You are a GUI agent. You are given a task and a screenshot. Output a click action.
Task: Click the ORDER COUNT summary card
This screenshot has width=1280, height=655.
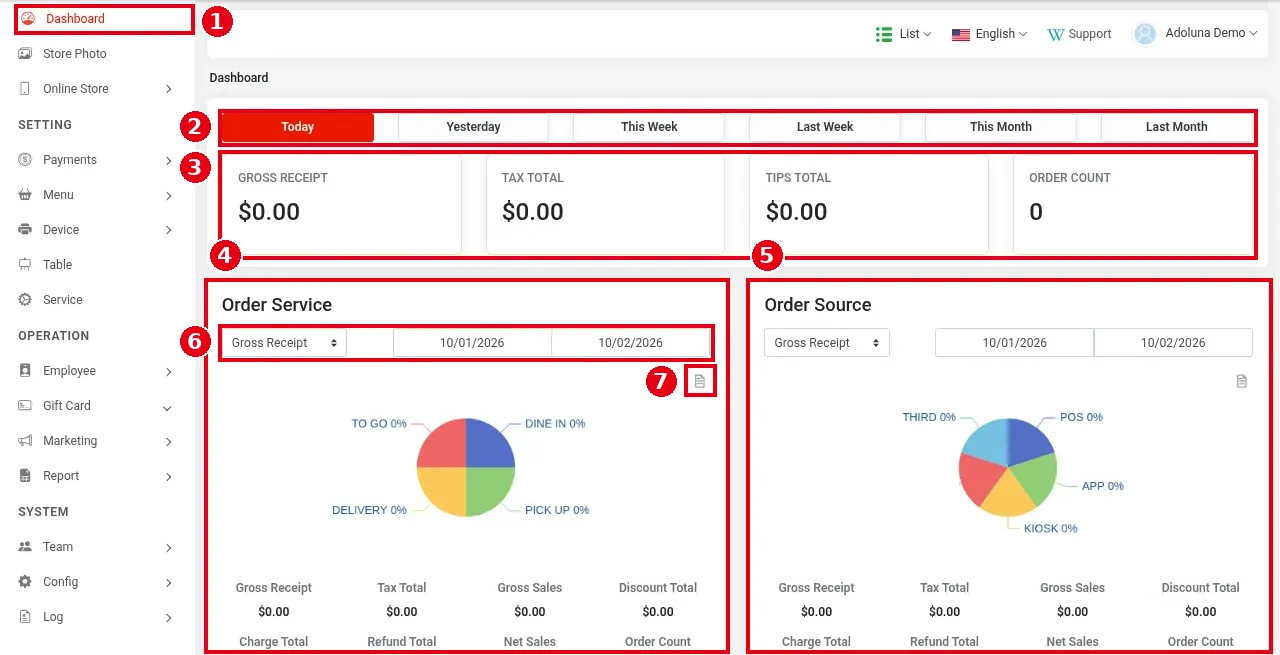1133,204
